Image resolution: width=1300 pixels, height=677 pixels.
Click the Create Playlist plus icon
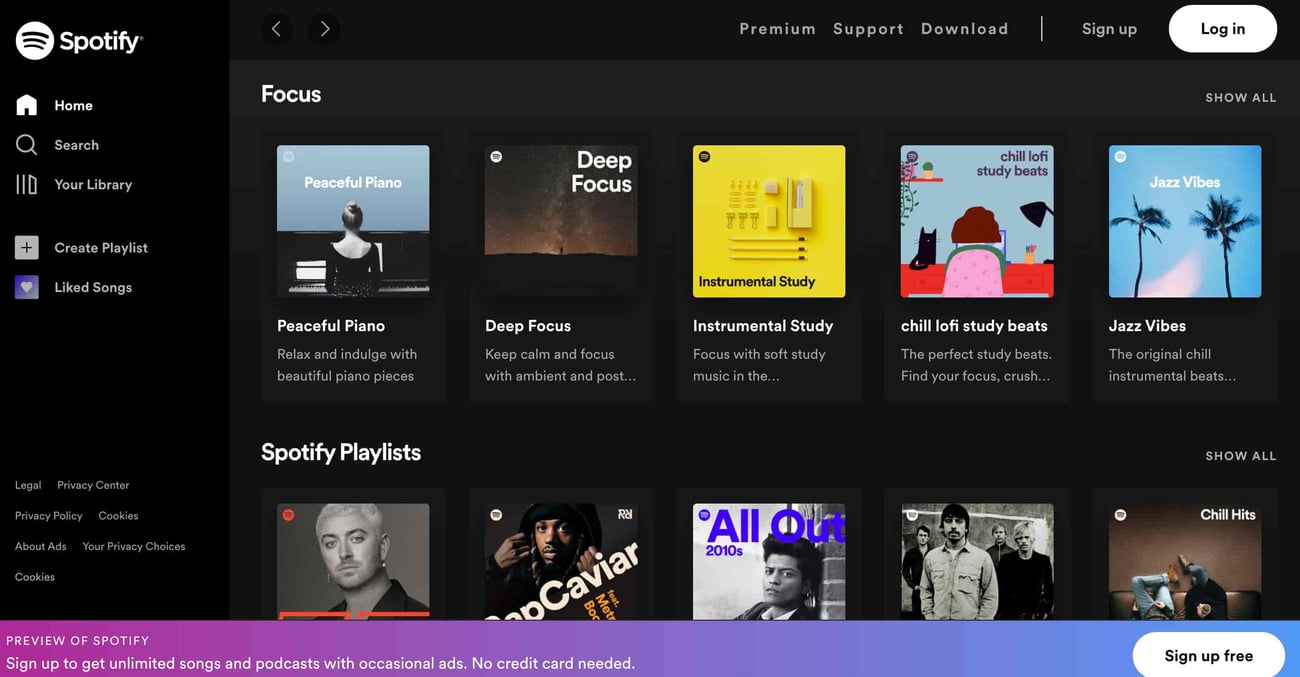tap(27, 248)
